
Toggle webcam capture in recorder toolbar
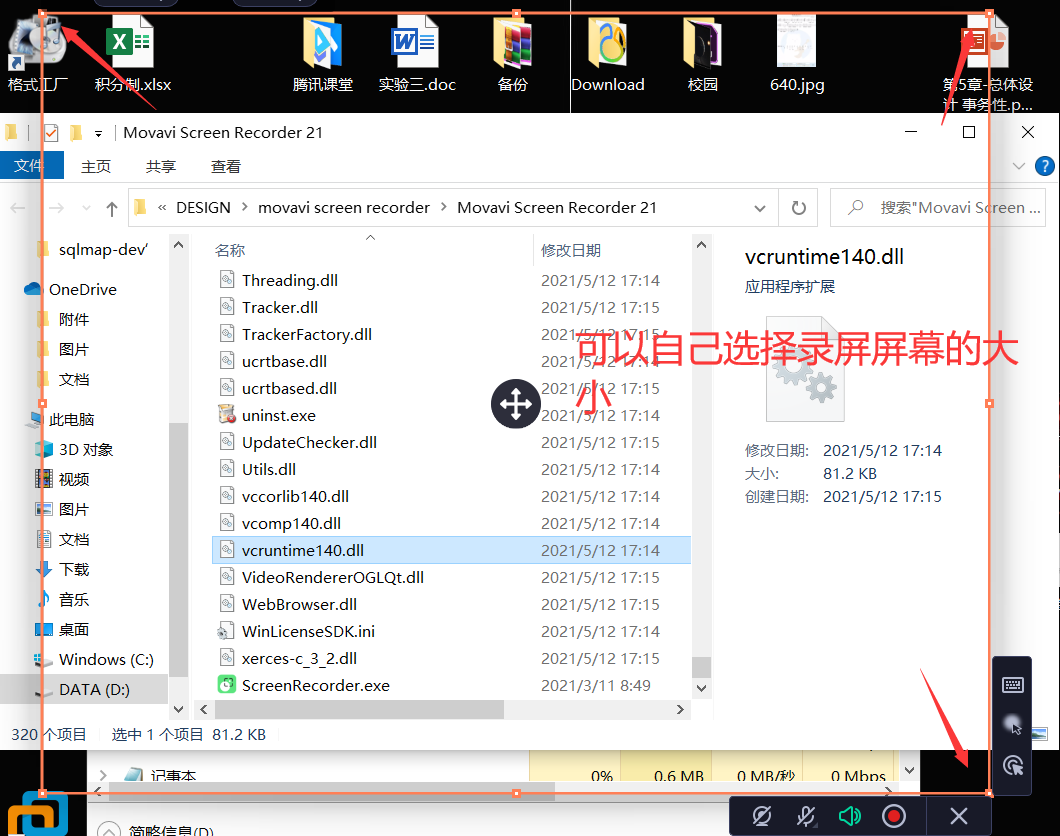[x=762, y=816]
